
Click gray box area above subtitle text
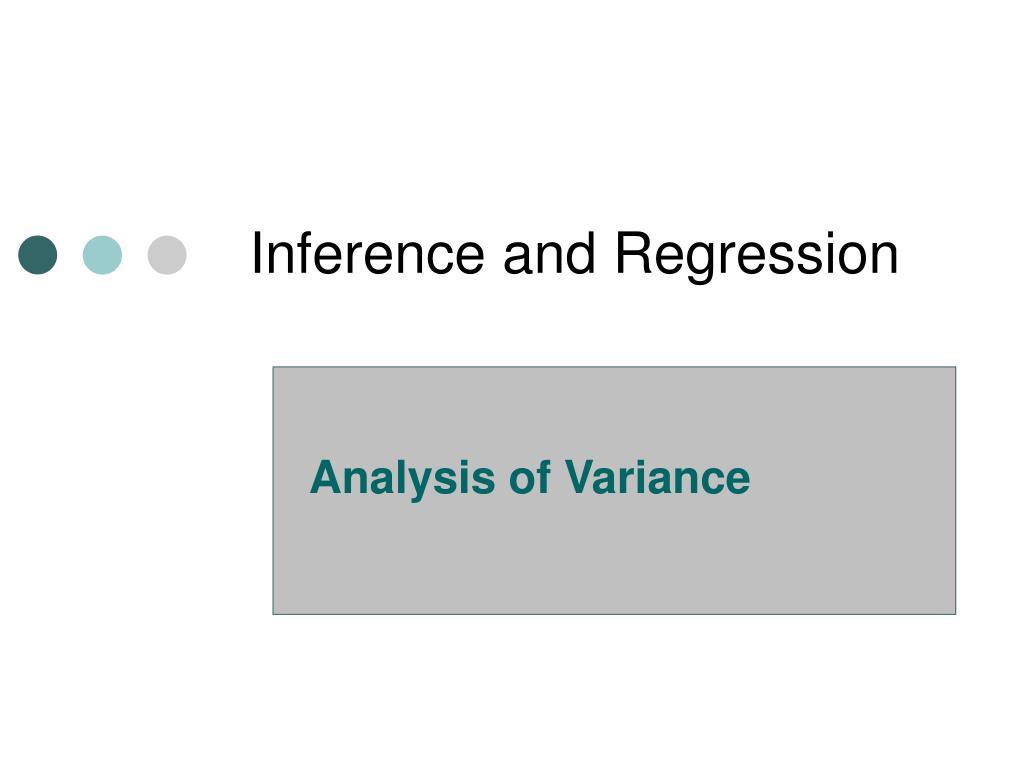pyautogui.click(x=614, y=411)
